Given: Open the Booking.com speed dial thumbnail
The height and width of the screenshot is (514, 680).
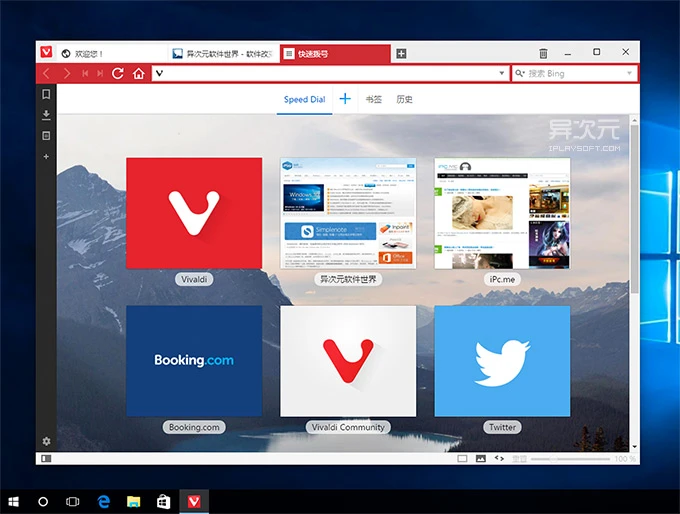Looking at the screenshot, I should coord(194,360).
